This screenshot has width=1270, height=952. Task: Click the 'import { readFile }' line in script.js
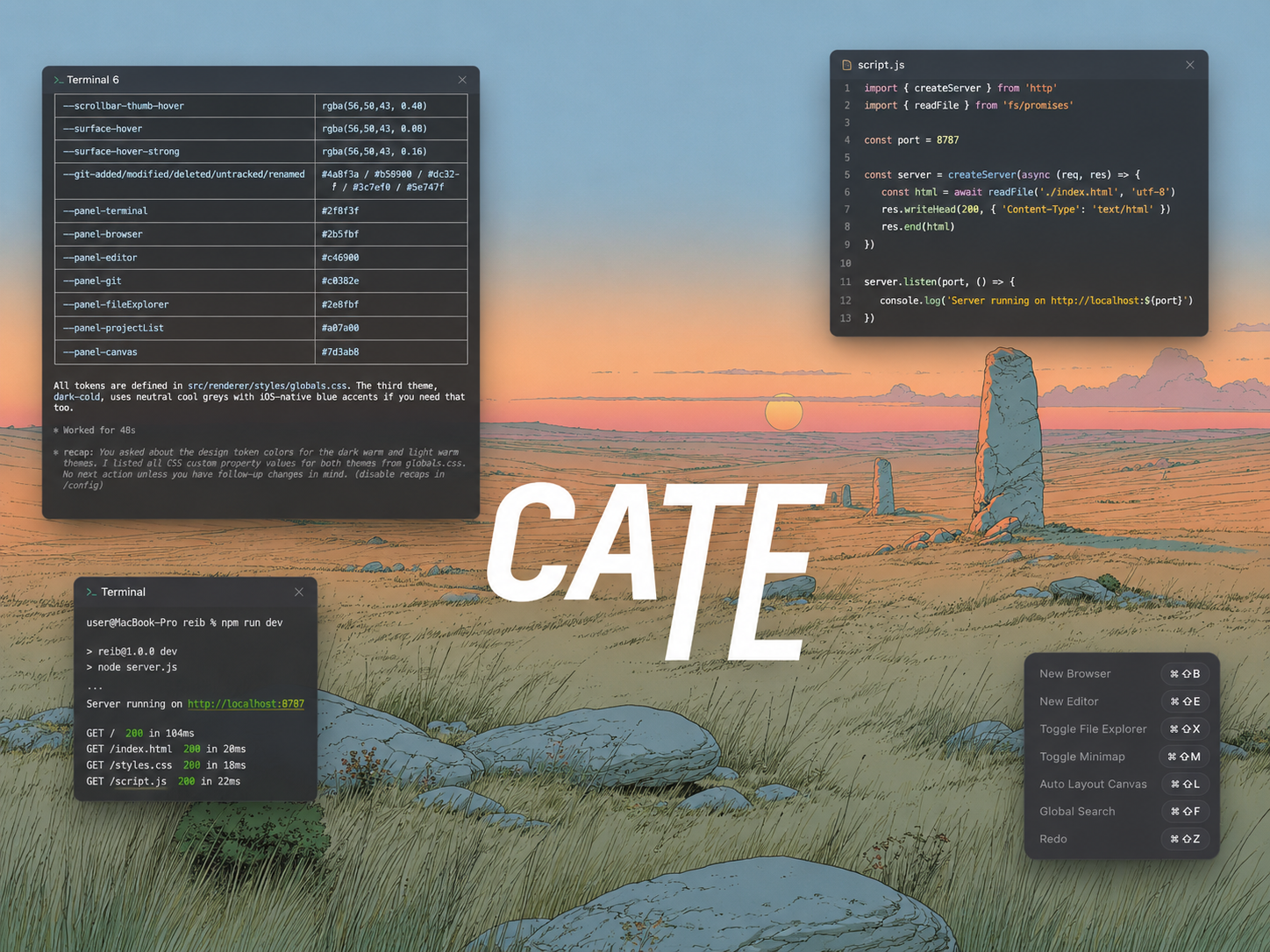point(969,105)
